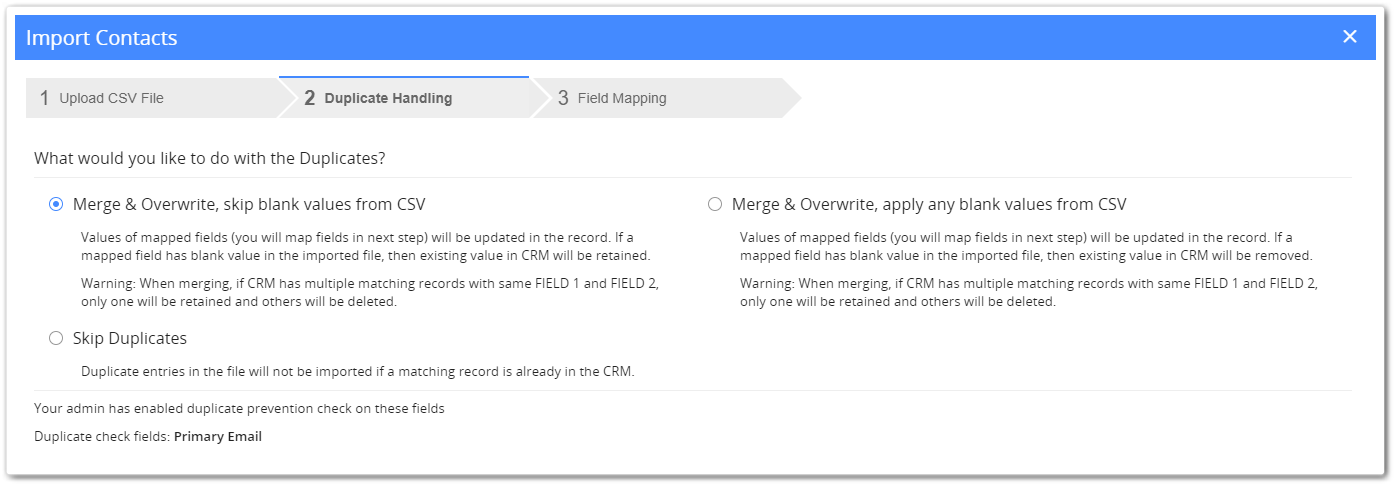The height and width of the screenshot is (487, 1397).
Task: Click the Import Contacts title bar text
Action: click(x=101, y=38)
